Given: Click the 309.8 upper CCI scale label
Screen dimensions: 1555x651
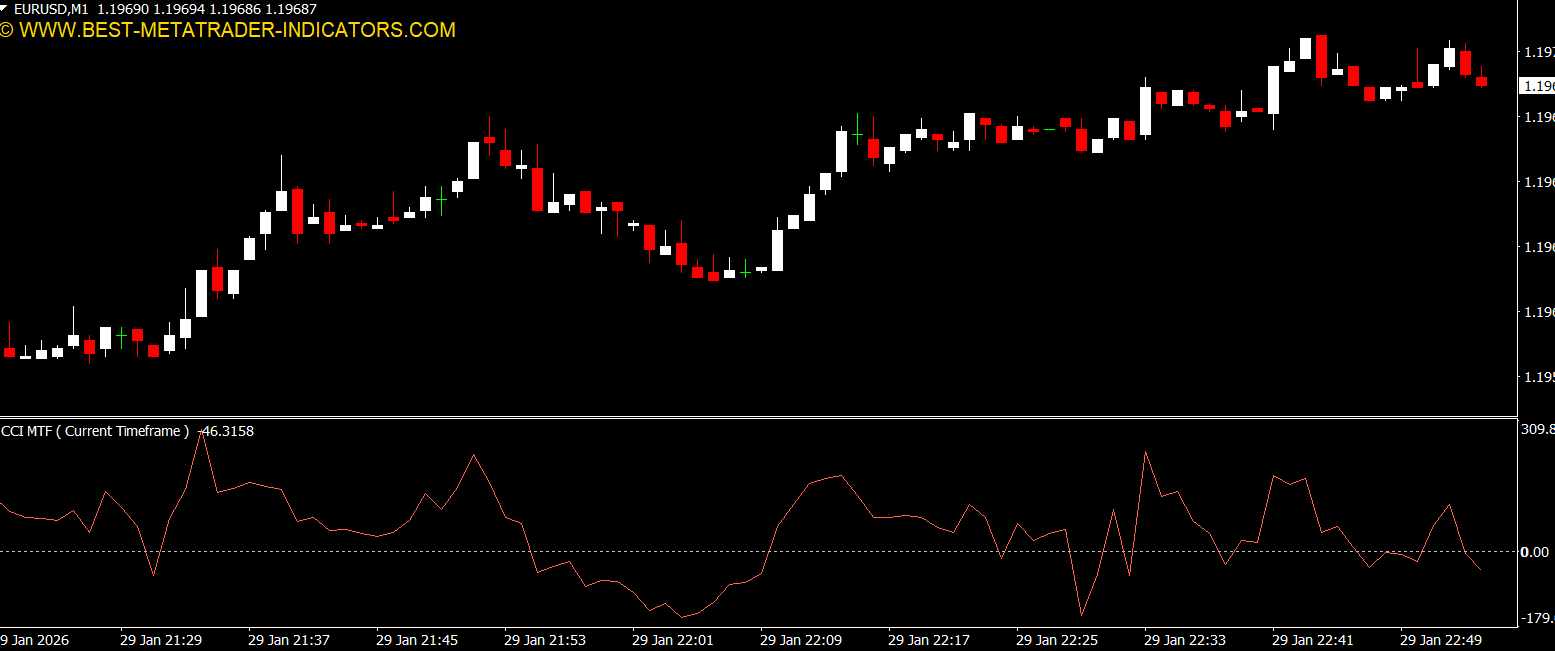Looking at the screenshot, I should (1537, 429).
